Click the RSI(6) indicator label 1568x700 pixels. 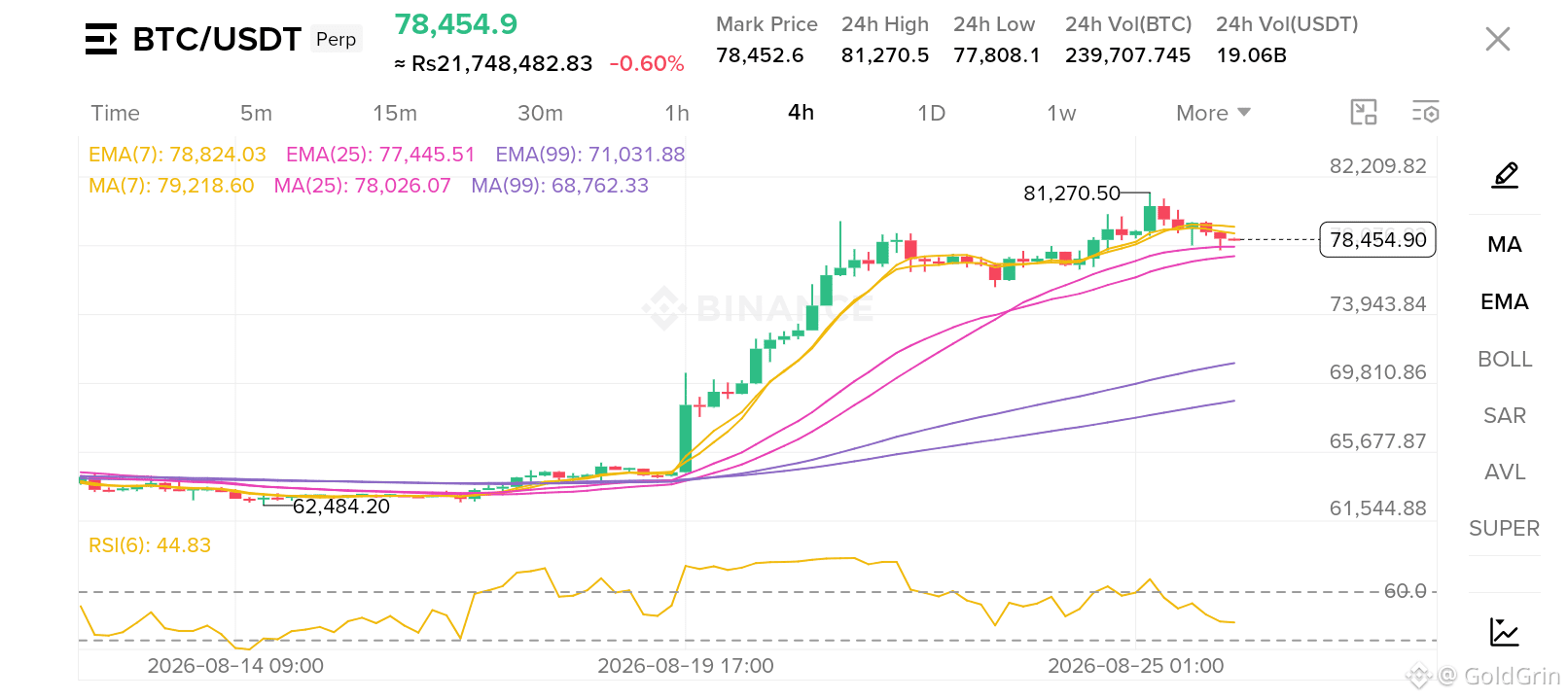(x=150, y=545)
